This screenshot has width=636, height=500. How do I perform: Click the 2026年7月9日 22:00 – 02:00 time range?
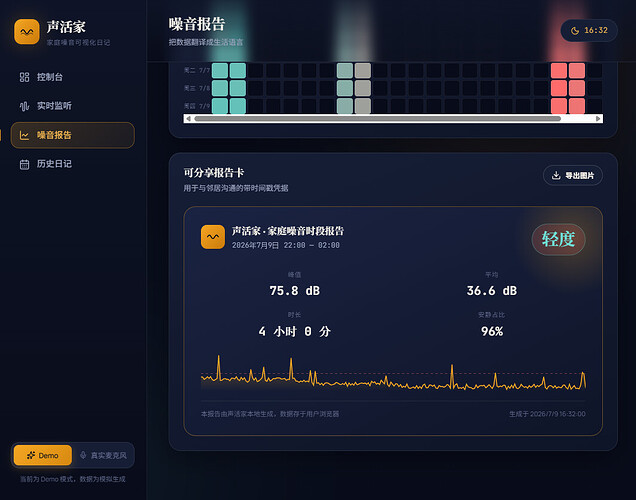click(x=286, y=245)
